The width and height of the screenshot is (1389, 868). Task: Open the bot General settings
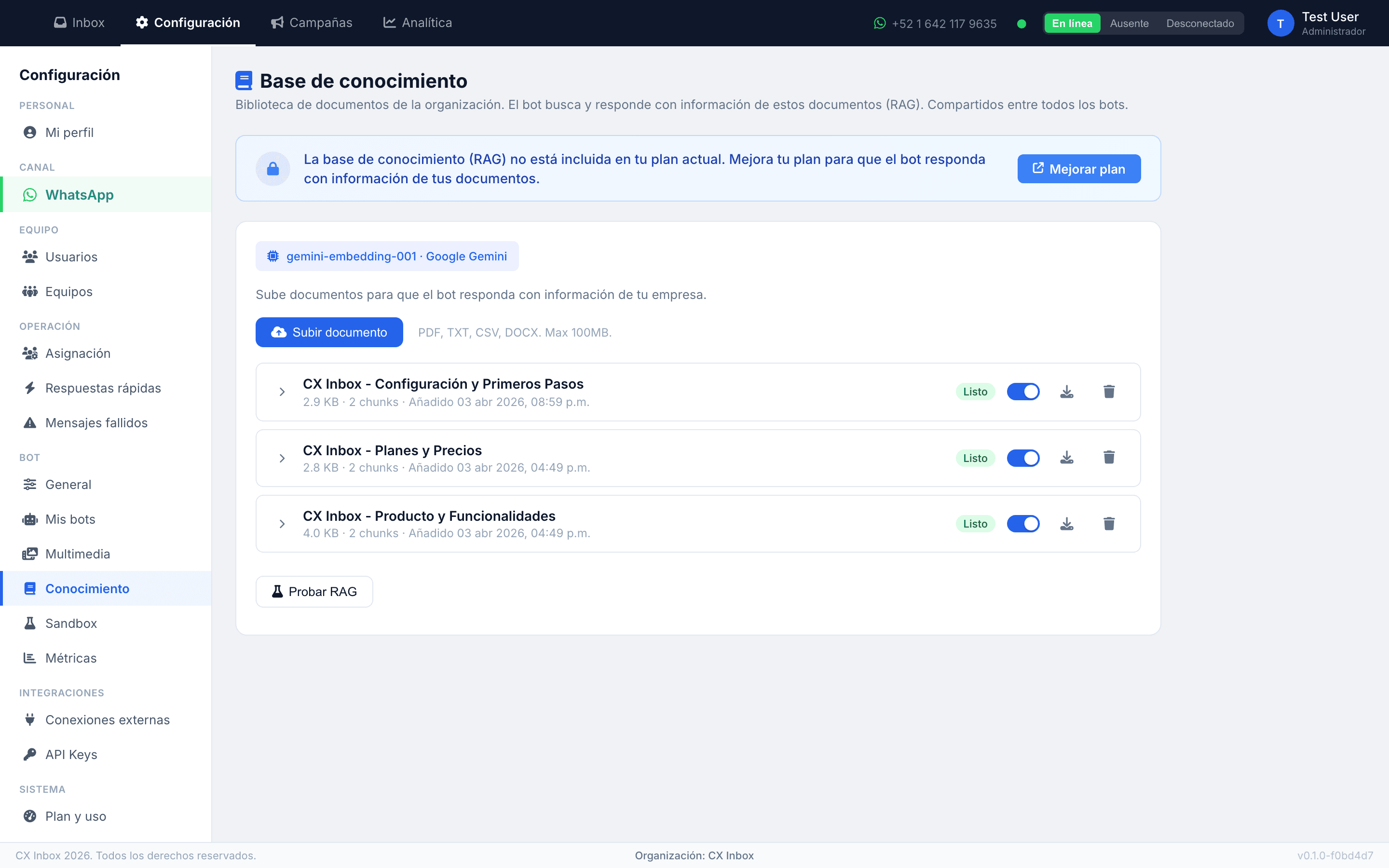click(106, 485)
